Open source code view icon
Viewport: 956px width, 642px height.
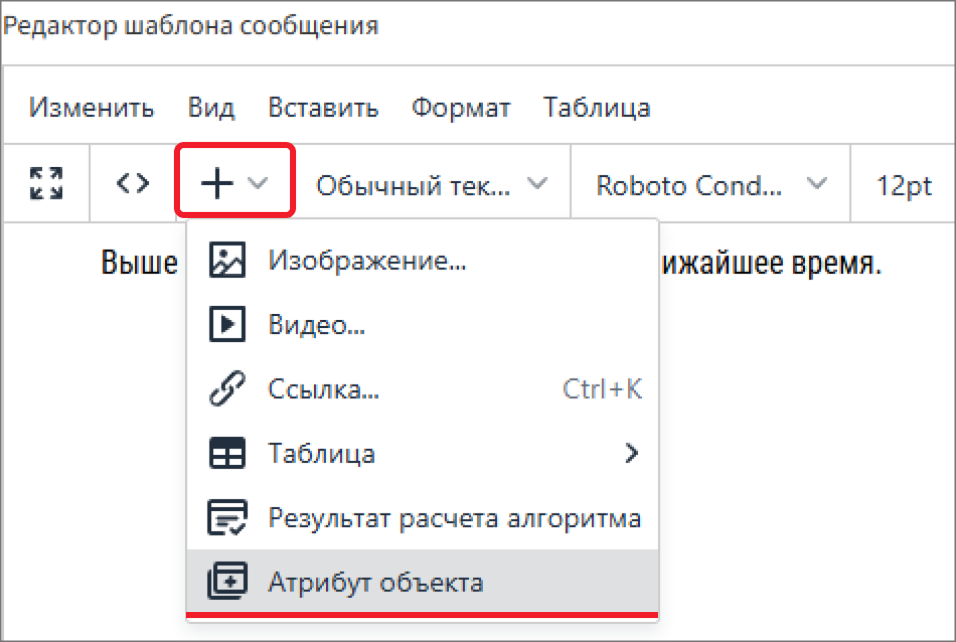point(133,183)
